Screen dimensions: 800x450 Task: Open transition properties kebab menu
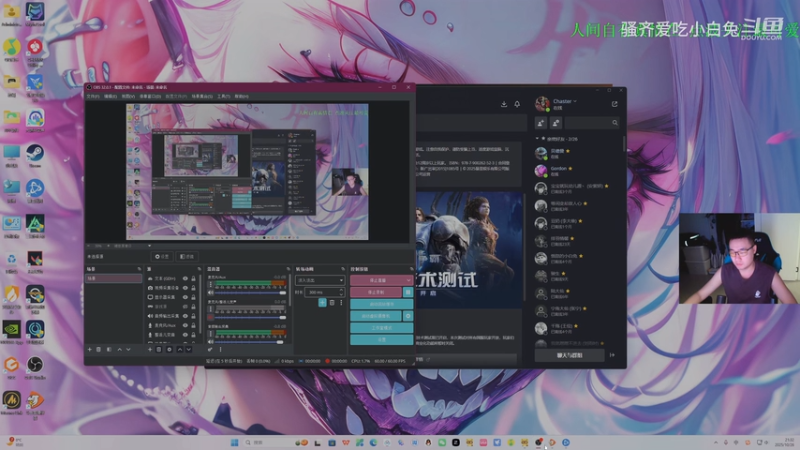coord(341,303)
